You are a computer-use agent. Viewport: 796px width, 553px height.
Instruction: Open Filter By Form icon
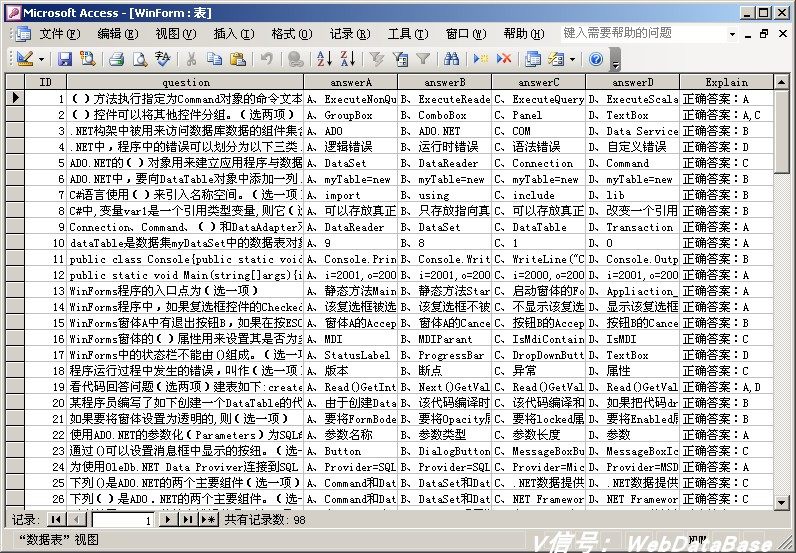400,59
